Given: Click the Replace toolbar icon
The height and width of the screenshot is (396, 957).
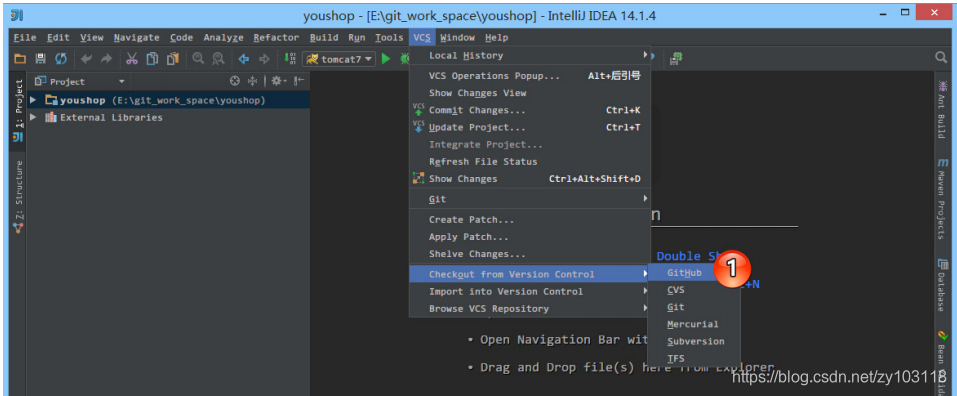Looking at the screenshot, I should point(218,59).
